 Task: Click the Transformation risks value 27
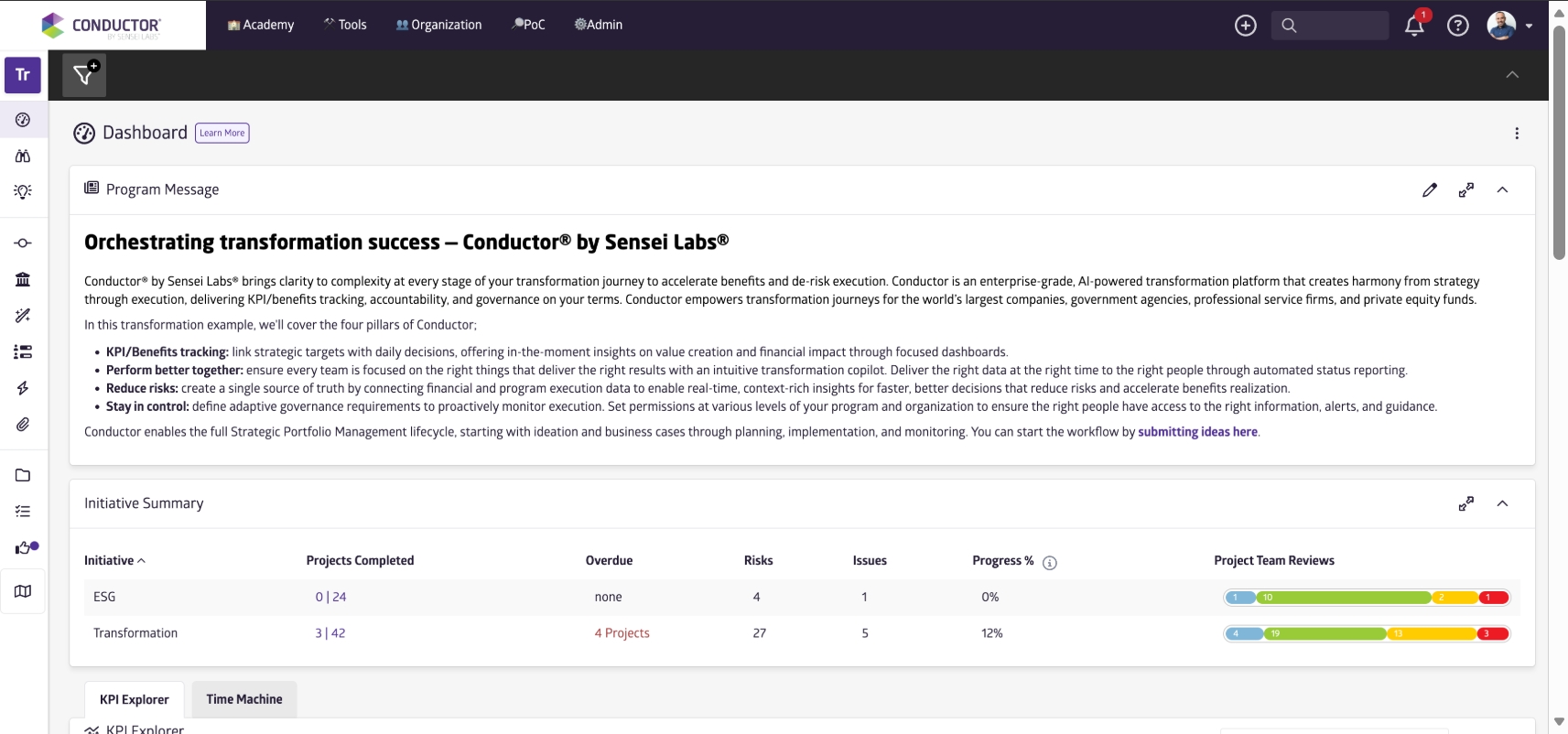click(760, 633)
